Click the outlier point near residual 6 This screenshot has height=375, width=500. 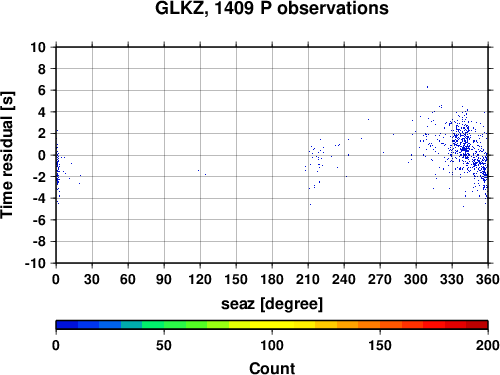[x=427, y=87]
